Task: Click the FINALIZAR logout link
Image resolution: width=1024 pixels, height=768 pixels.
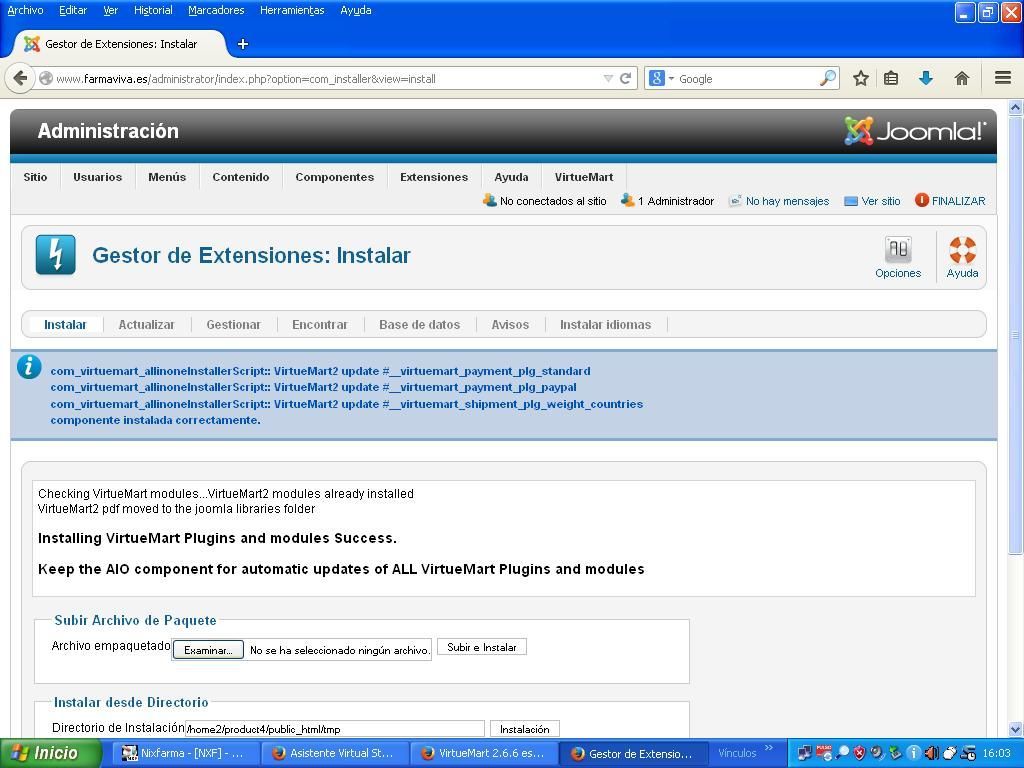Action: point(950,201)
